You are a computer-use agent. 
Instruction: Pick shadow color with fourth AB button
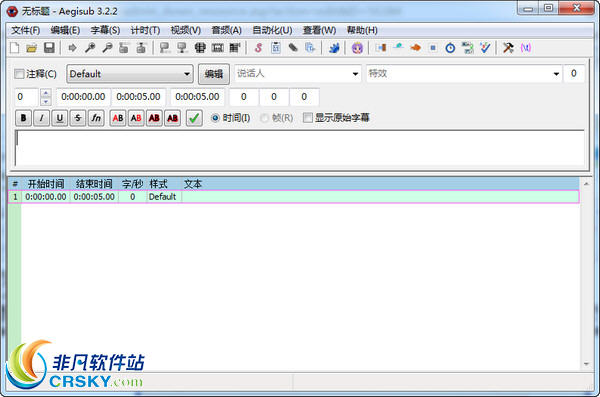173,118
